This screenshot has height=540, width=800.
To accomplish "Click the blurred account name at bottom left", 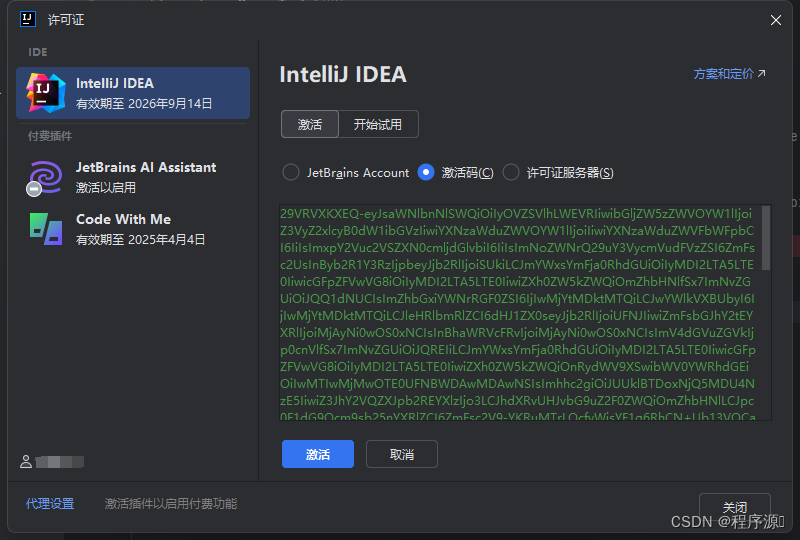I will 60,462.
